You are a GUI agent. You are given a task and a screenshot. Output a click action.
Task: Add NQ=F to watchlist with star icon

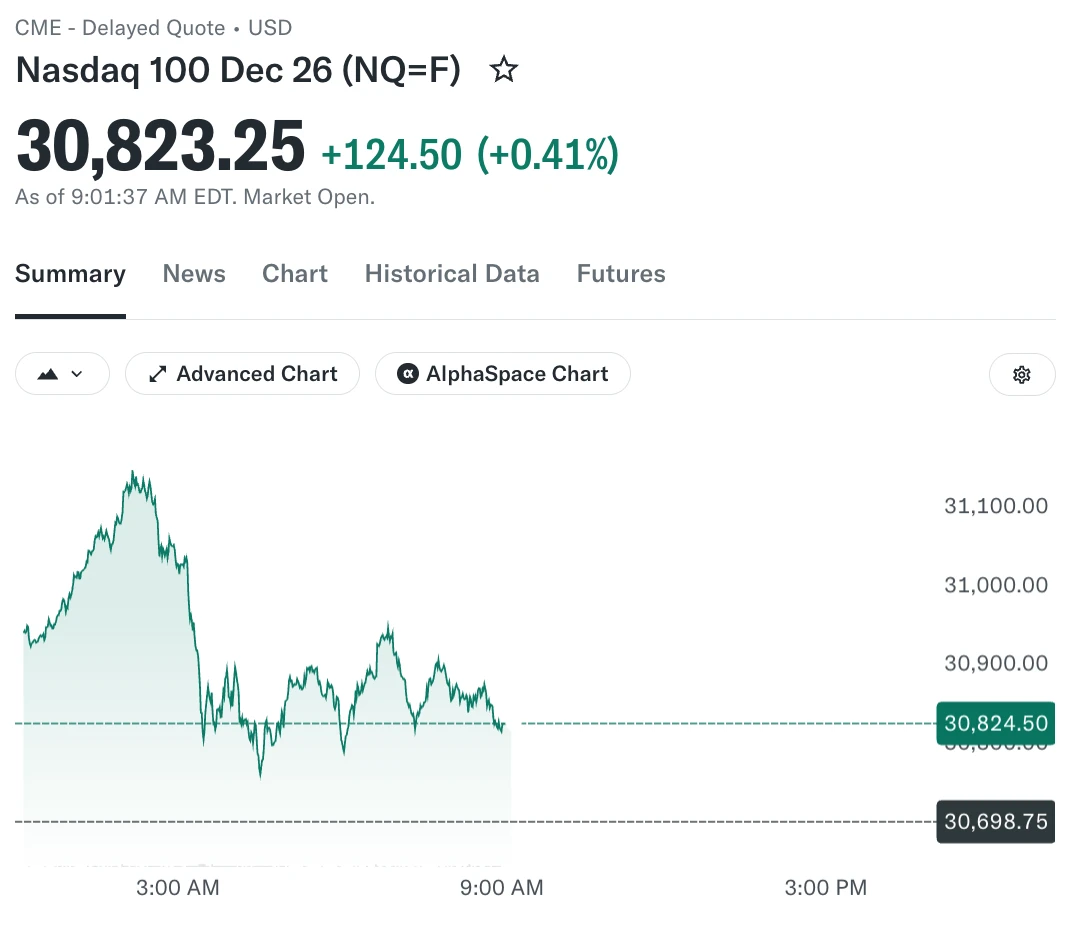point(503,69)
